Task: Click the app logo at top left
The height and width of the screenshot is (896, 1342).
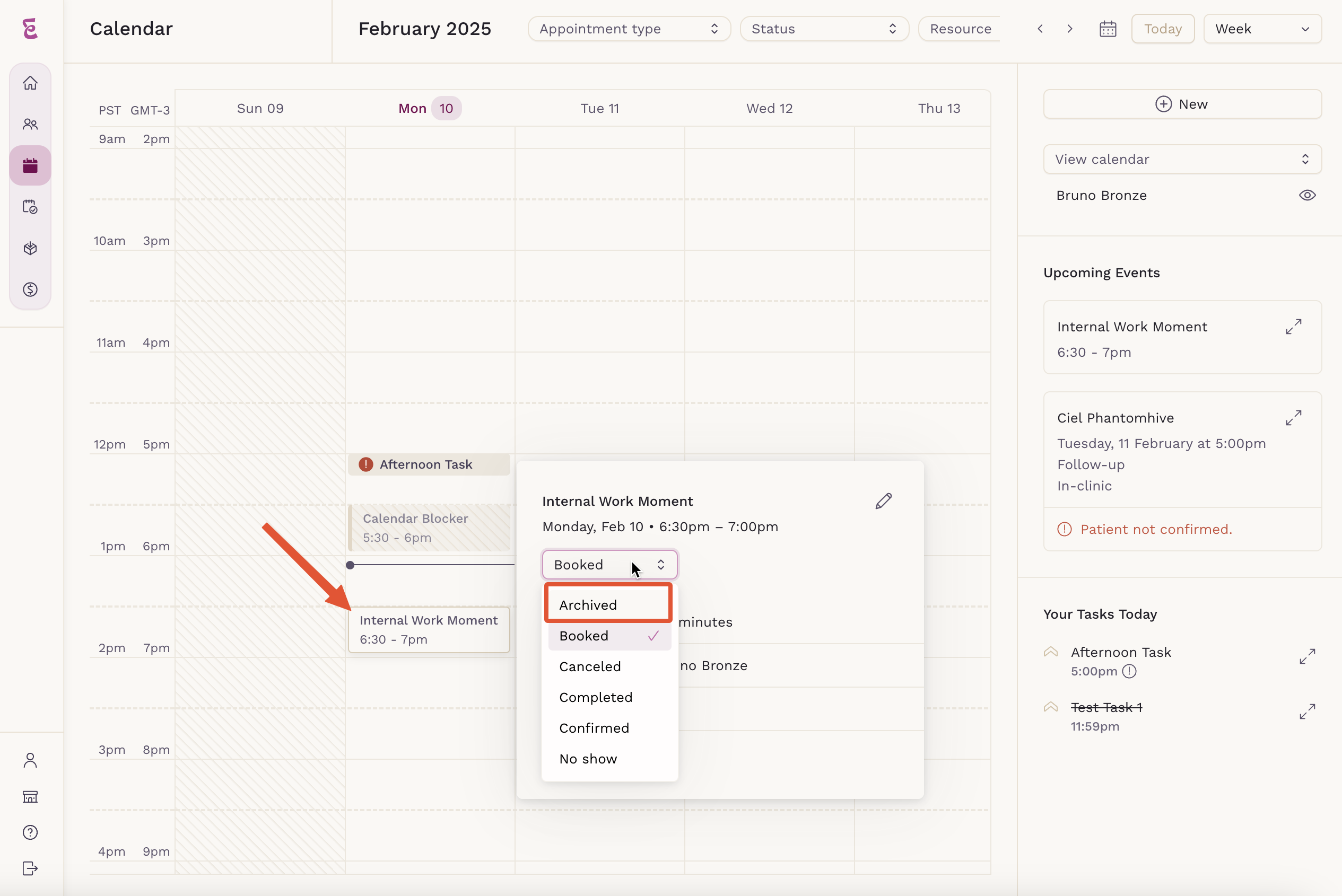Action: coord(30,29)
